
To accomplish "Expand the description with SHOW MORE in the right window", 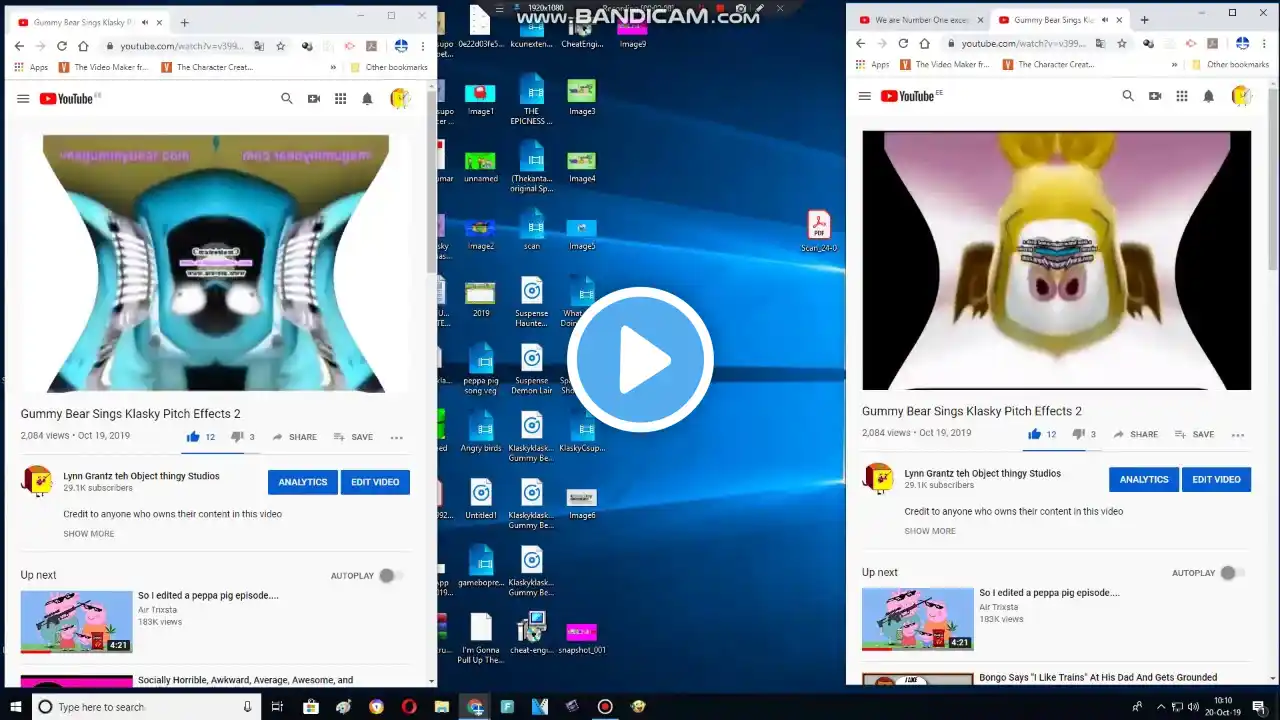I will [x=930, y=531].
